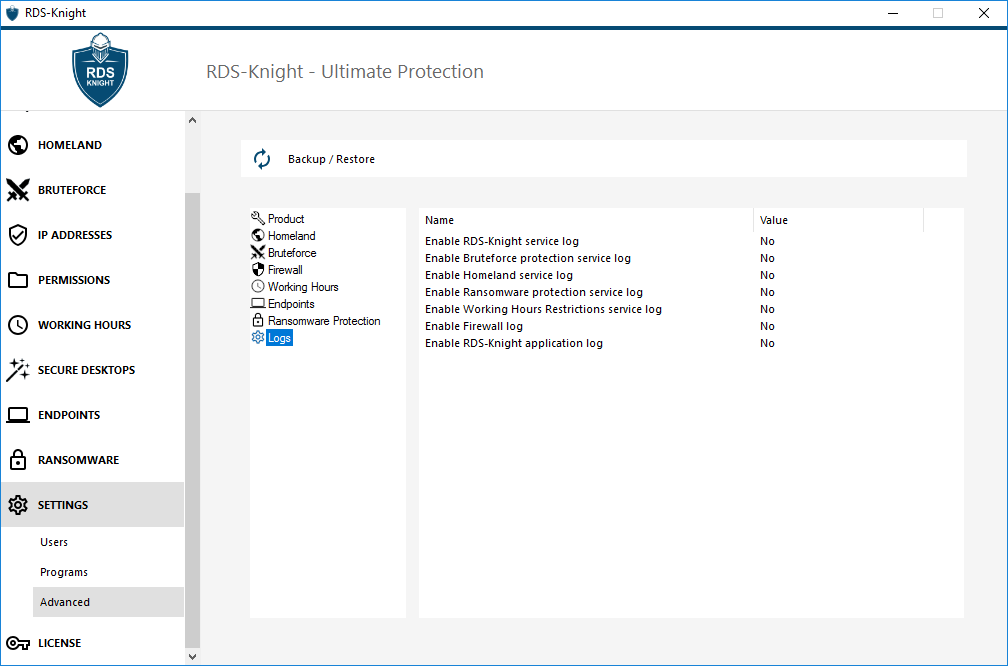This screenshot has width=1008, height=666.
Task: Go to IP ADDRESSES page
Action: pos(93,235)
